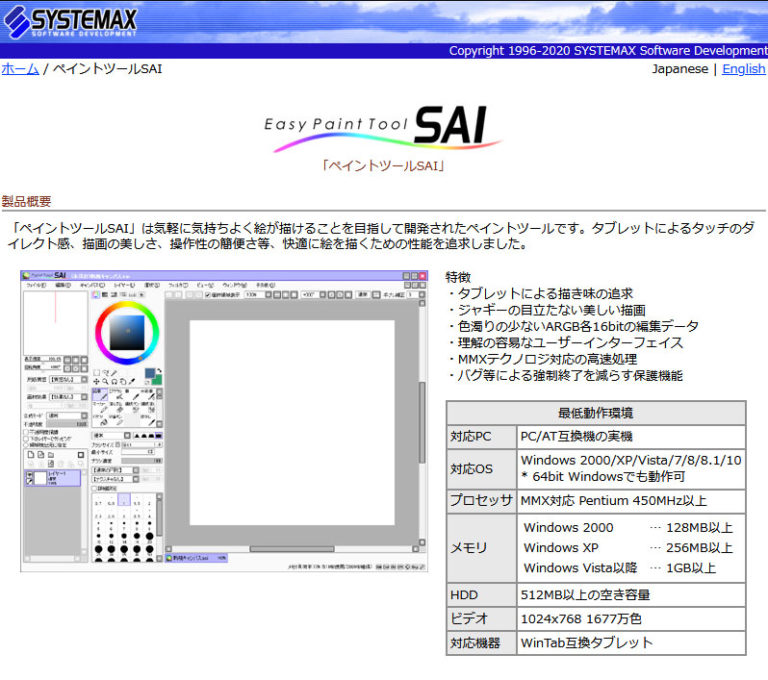Image resolution: width=768 pixels, height=680 pixels.
Task: Open the first menu in SAI's menu bar
Action: coord(35,285)
